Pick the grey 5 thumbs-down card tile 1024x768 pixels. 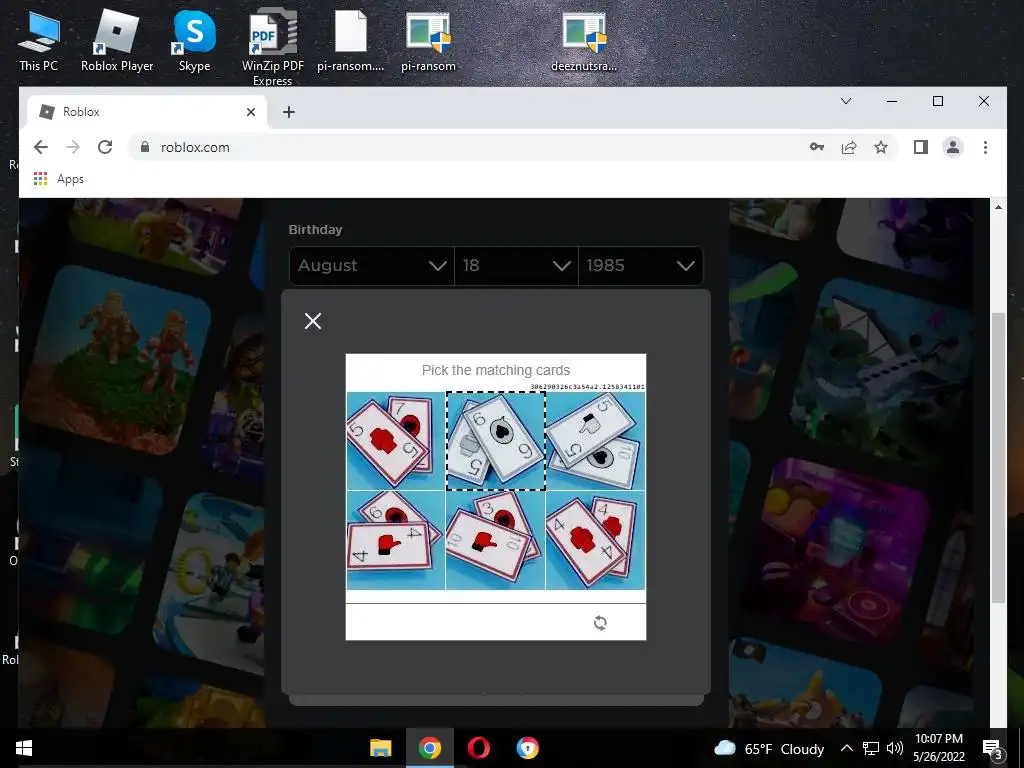596,441
